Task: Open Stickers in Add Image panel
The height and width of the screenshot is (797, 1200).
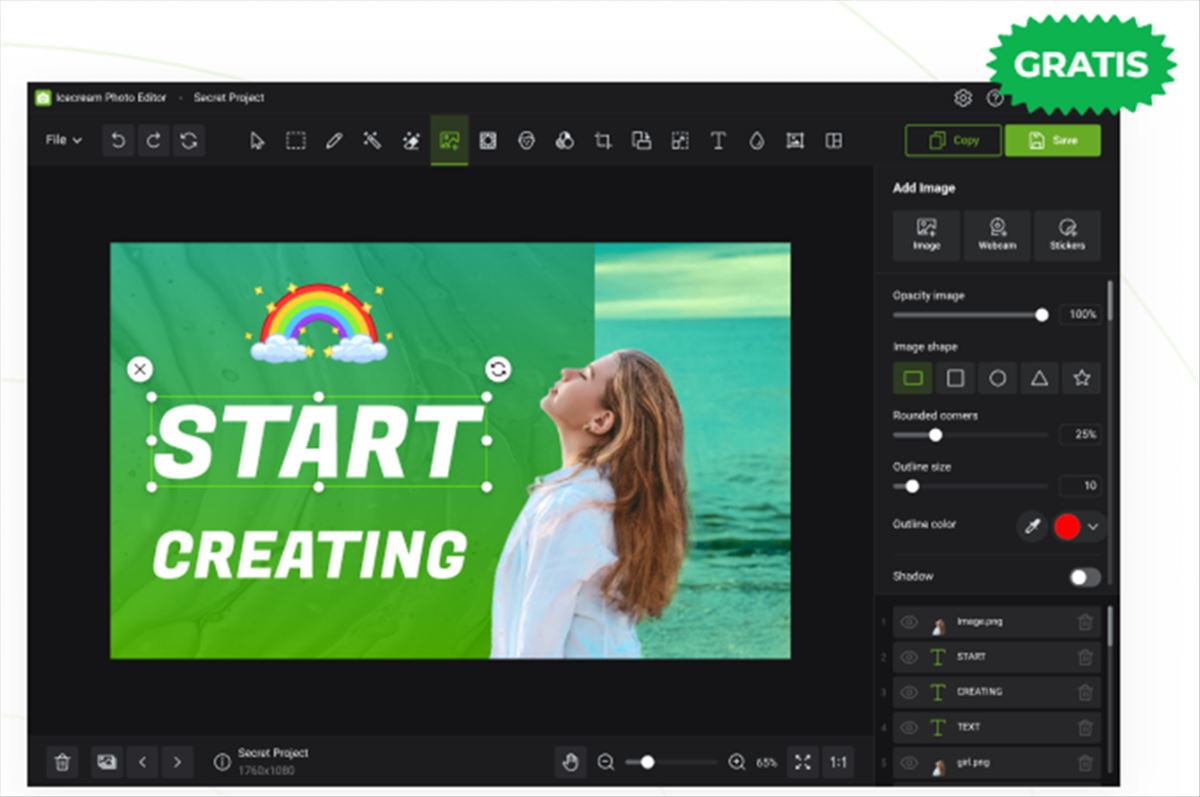Action: (1067, 235)
